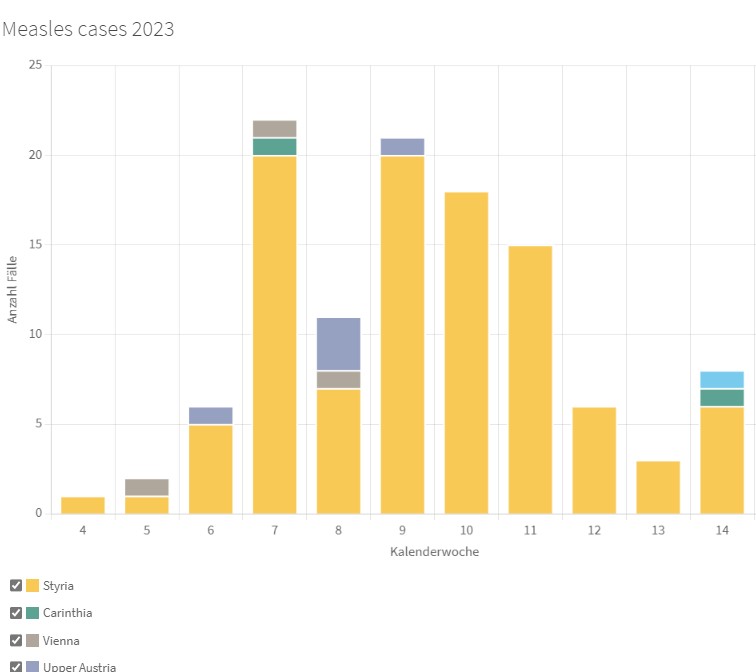Click the x-axis tick label 14
Image resolution: width=756 pixels, height=672 pixels.
point(722,530)
